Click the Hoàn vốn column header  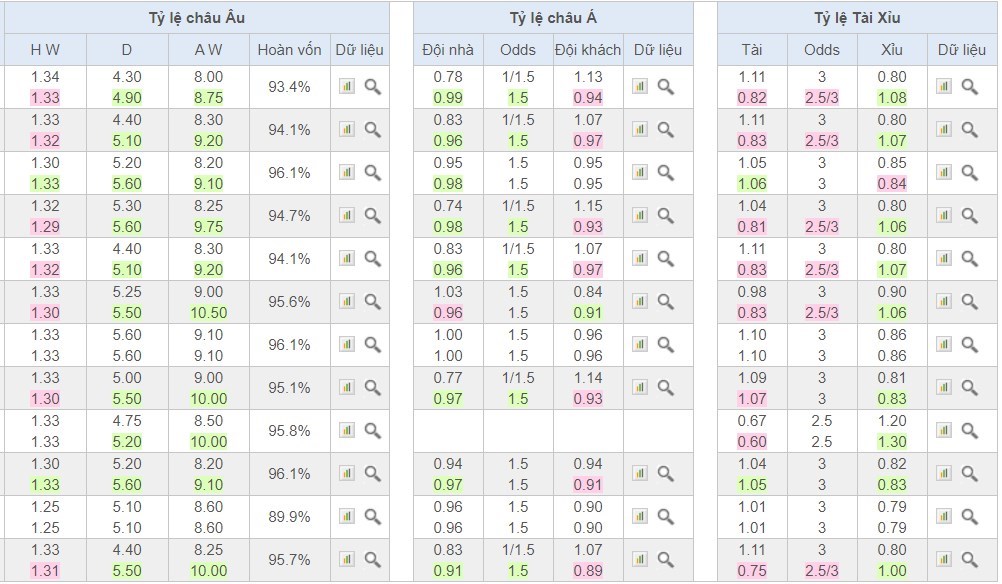[289, 50]
